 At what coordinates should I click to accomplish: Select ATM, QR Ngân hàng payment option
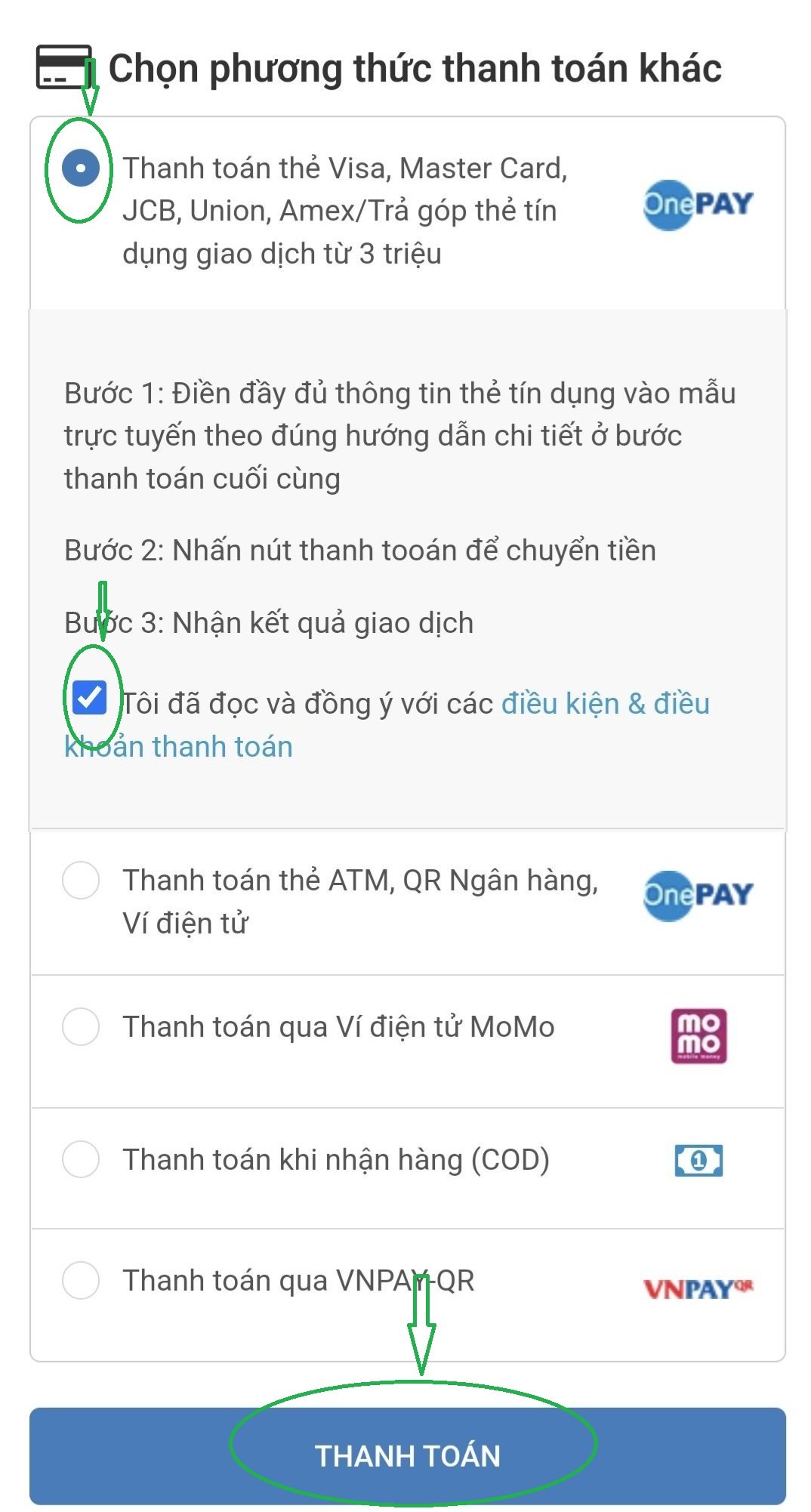coord(81,881)
